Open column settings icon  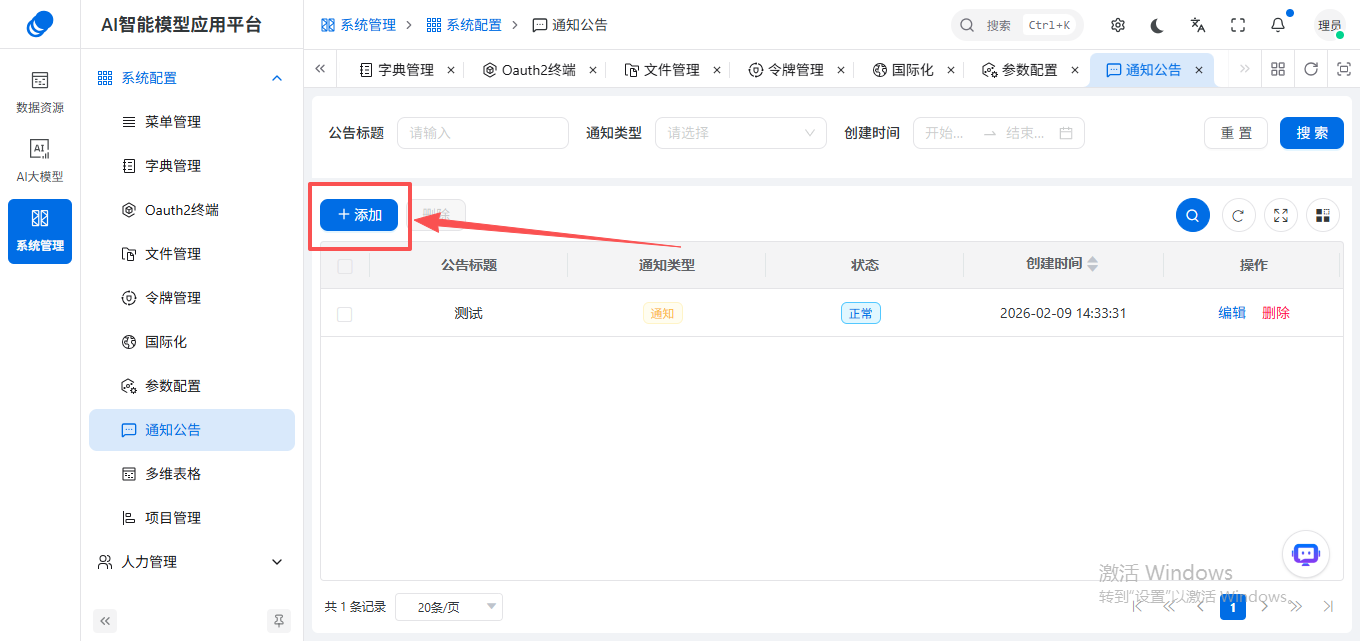click(1323, 215)
